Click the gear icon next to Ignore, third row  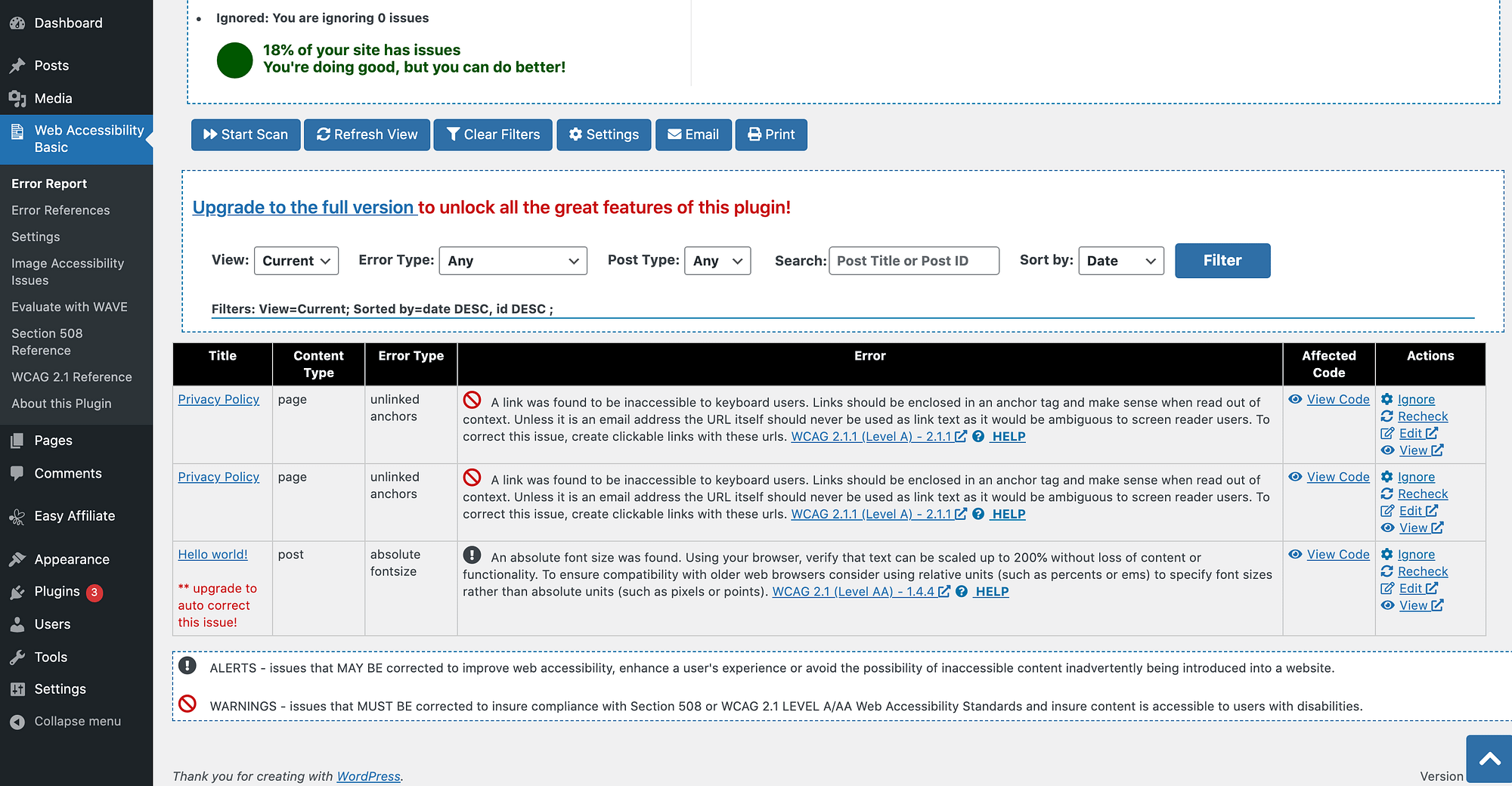[1388, 554]
